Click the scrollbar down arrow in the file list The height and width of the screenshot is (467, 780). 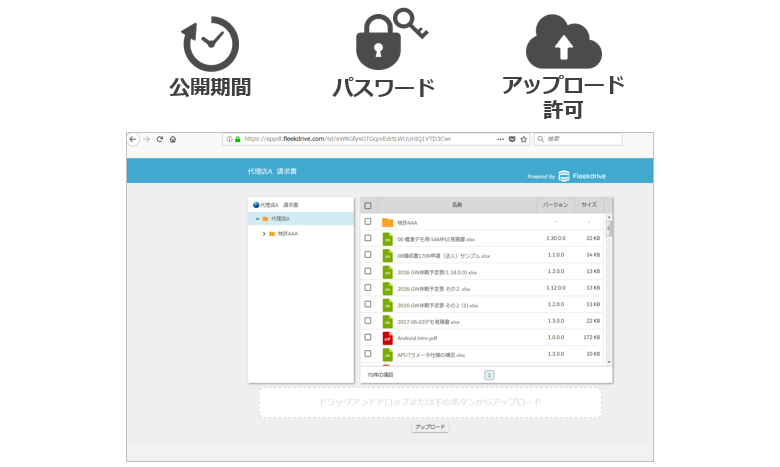point(609,361)
